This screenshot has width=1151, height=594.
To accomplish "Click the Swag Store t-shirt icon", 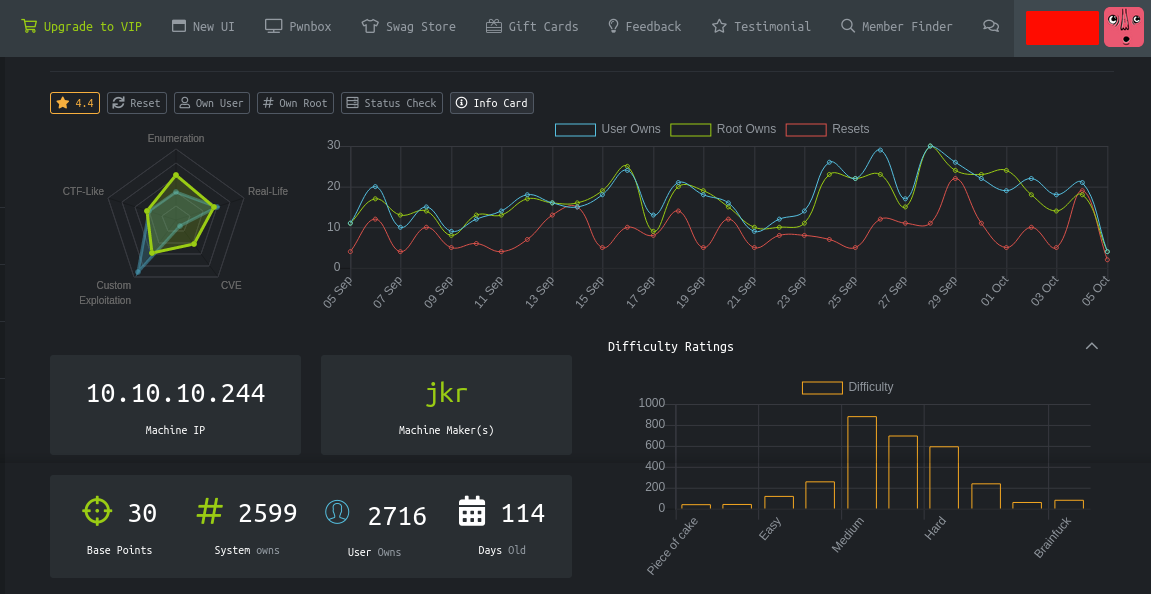I will [x=370, y=26].
